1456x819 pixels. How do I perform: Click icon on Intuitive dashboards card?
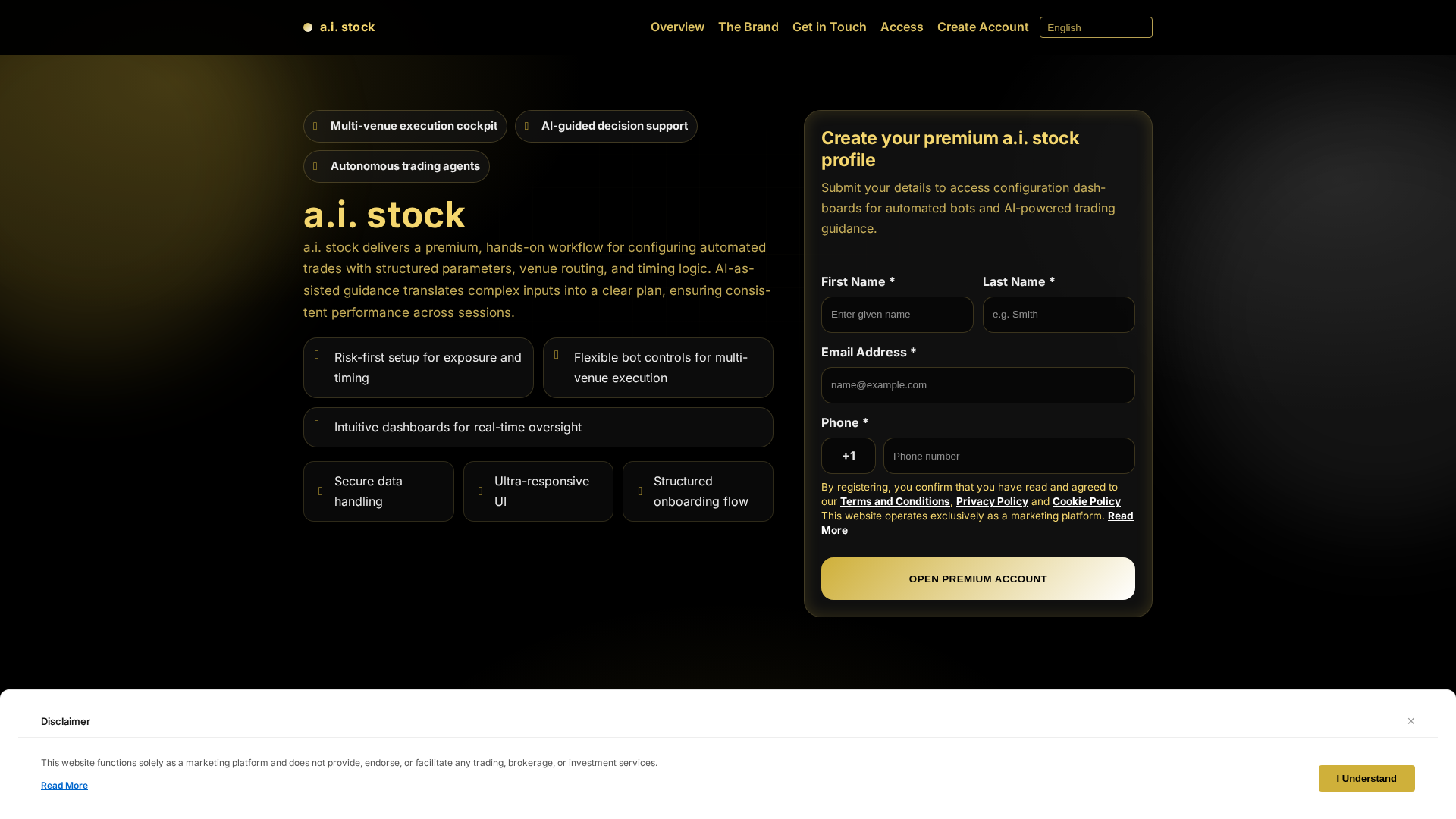pyautogui.click(x=317, y=425)
